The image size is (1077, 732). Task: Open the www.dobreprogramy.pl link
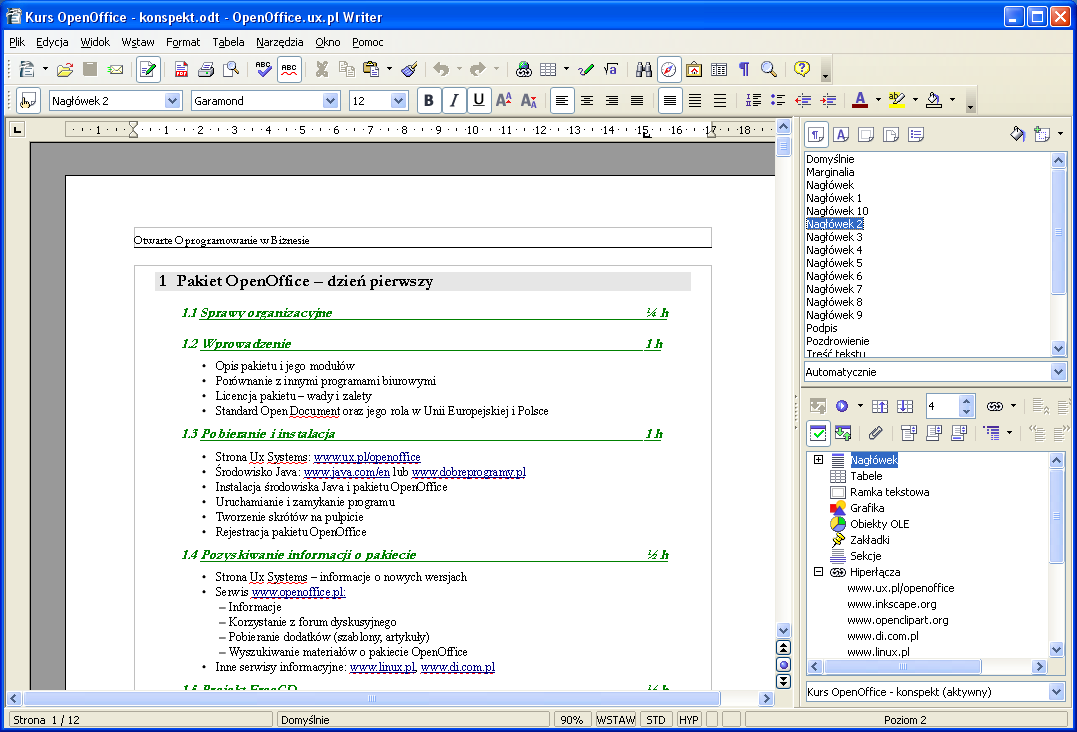[468, 472]
